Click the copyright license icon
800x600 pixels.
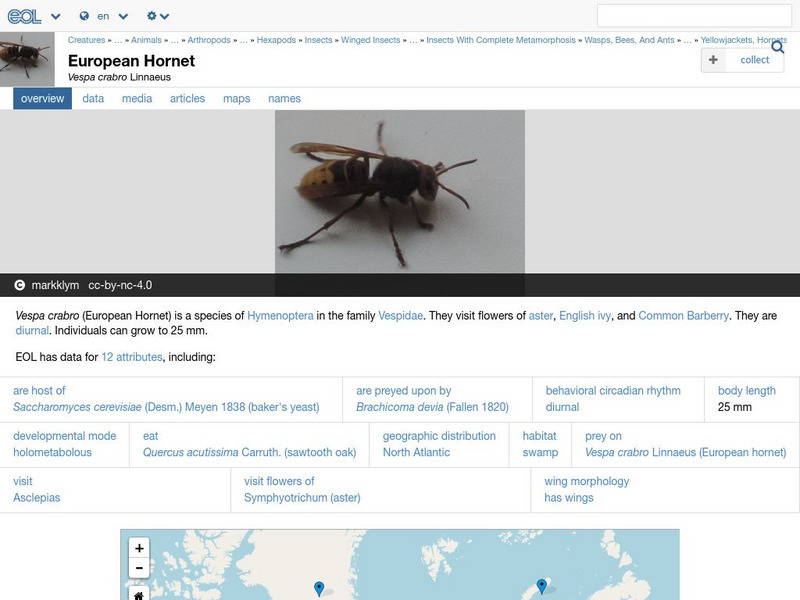point(19,285)
